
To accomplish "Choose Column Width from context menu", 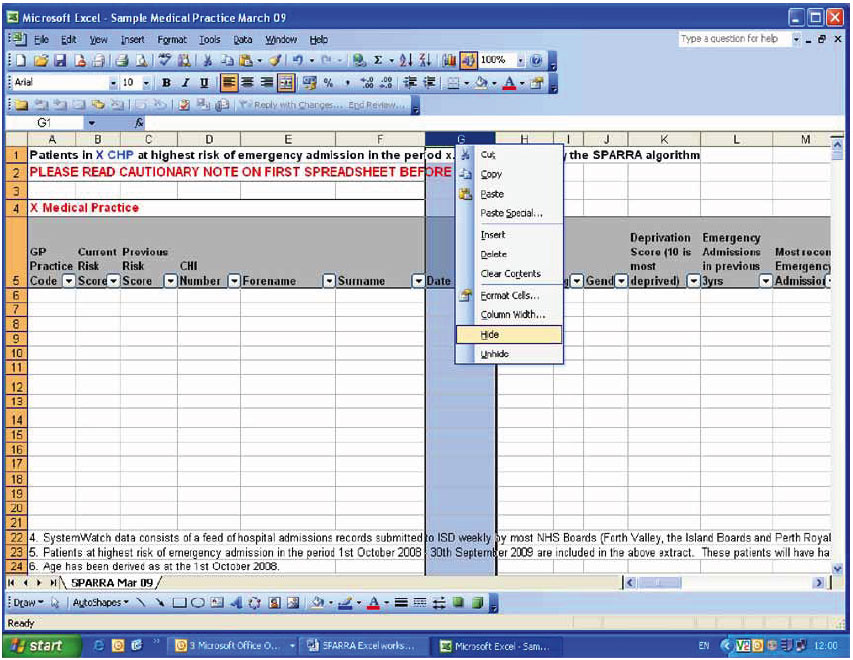I will point(509,314).
